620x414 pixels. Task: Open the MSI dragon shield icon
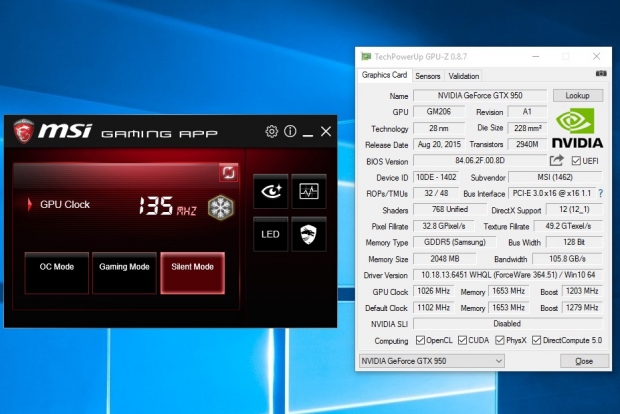[x=309, y=234]
